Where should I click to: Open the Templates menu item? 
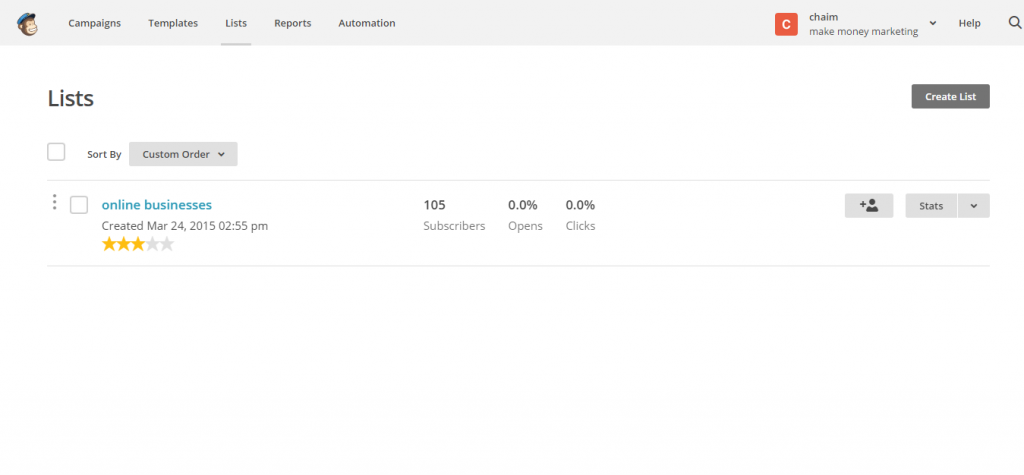click(173, 23)
